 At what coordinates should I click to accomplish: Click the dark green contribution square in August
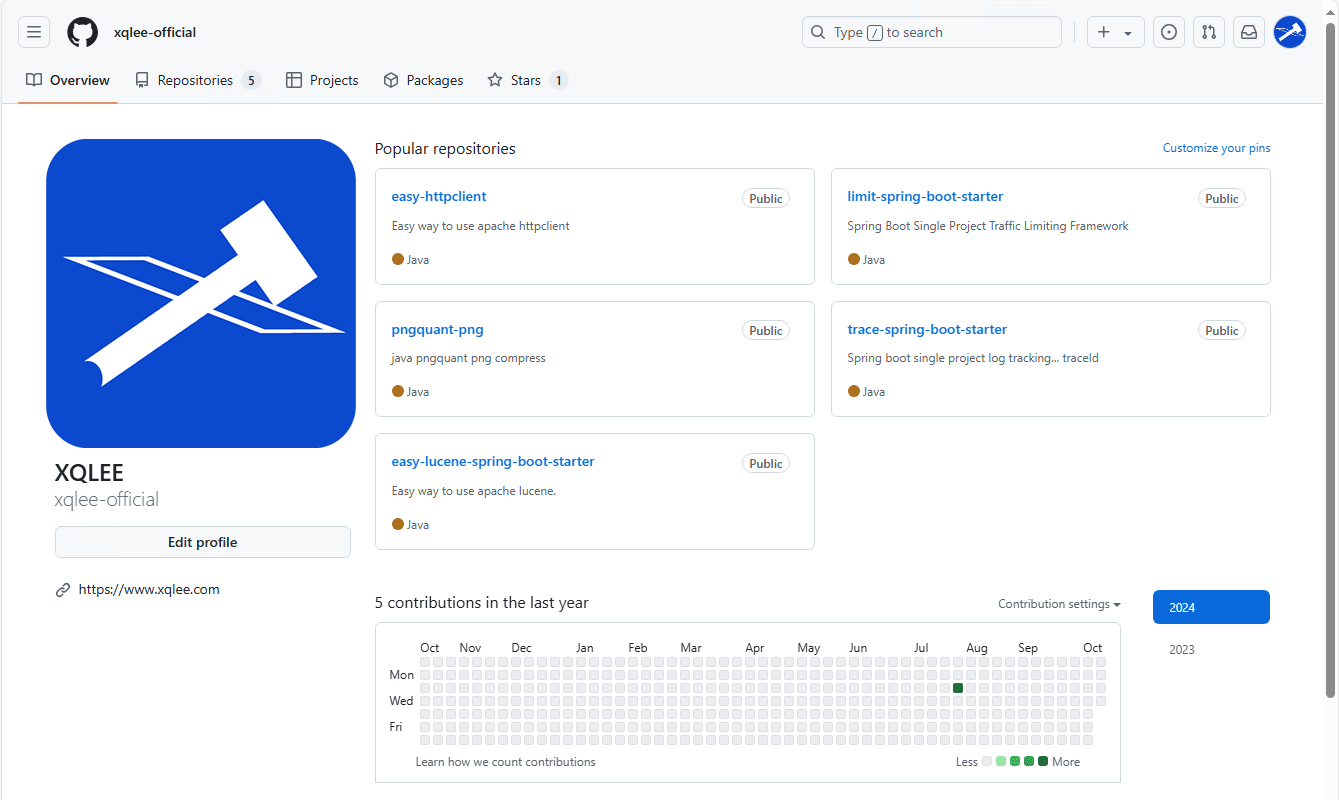tap(958, 688)
